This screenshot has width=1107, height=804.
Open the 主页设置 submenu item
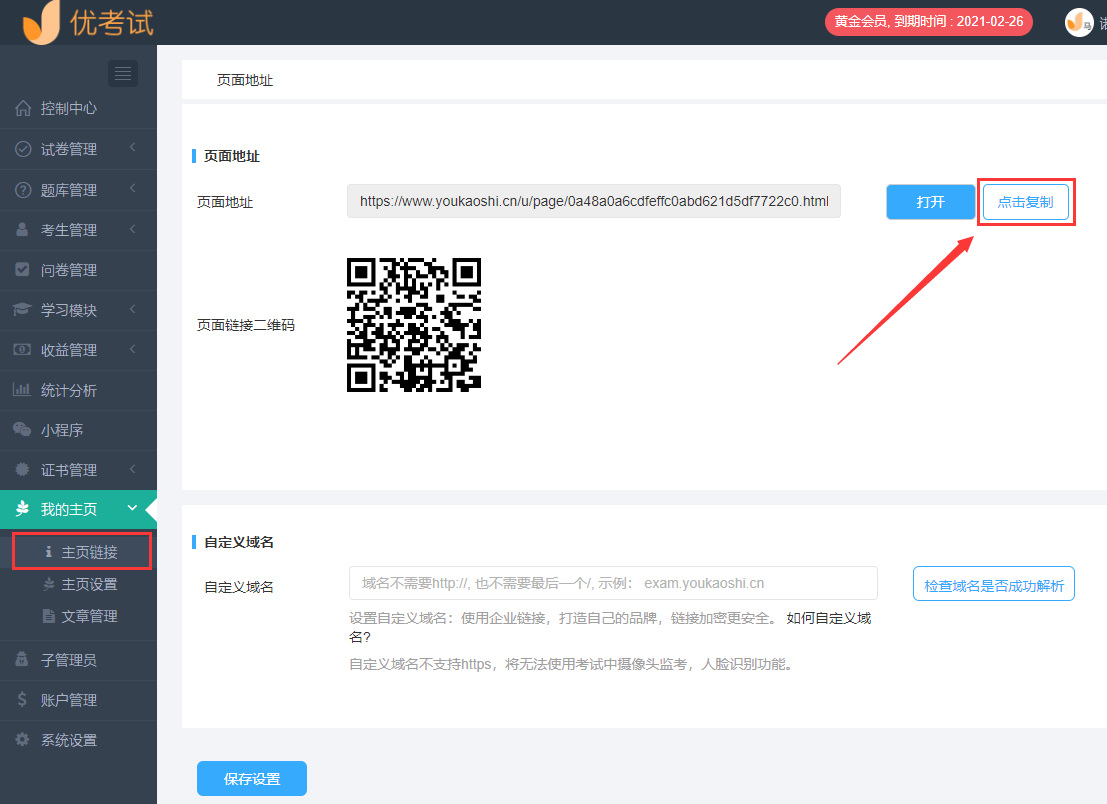pos(89,584)
